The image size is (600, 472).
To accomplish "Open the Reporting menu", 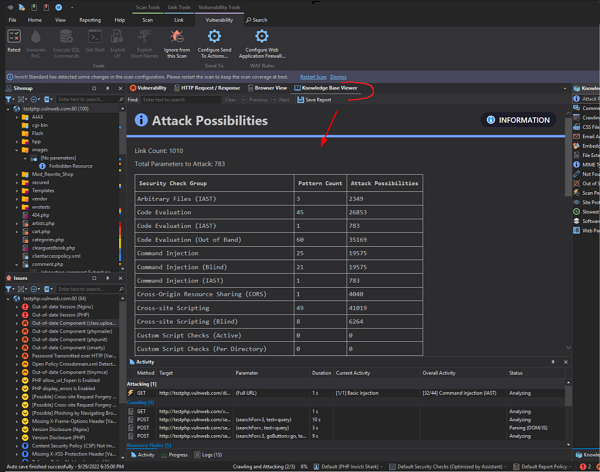I will [x=90, y=19].
